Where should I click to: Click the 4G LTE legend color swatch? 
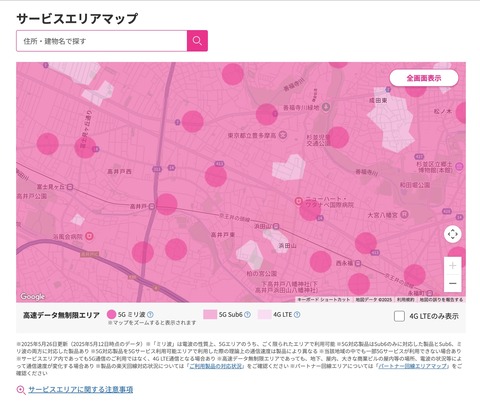(264, 314)
